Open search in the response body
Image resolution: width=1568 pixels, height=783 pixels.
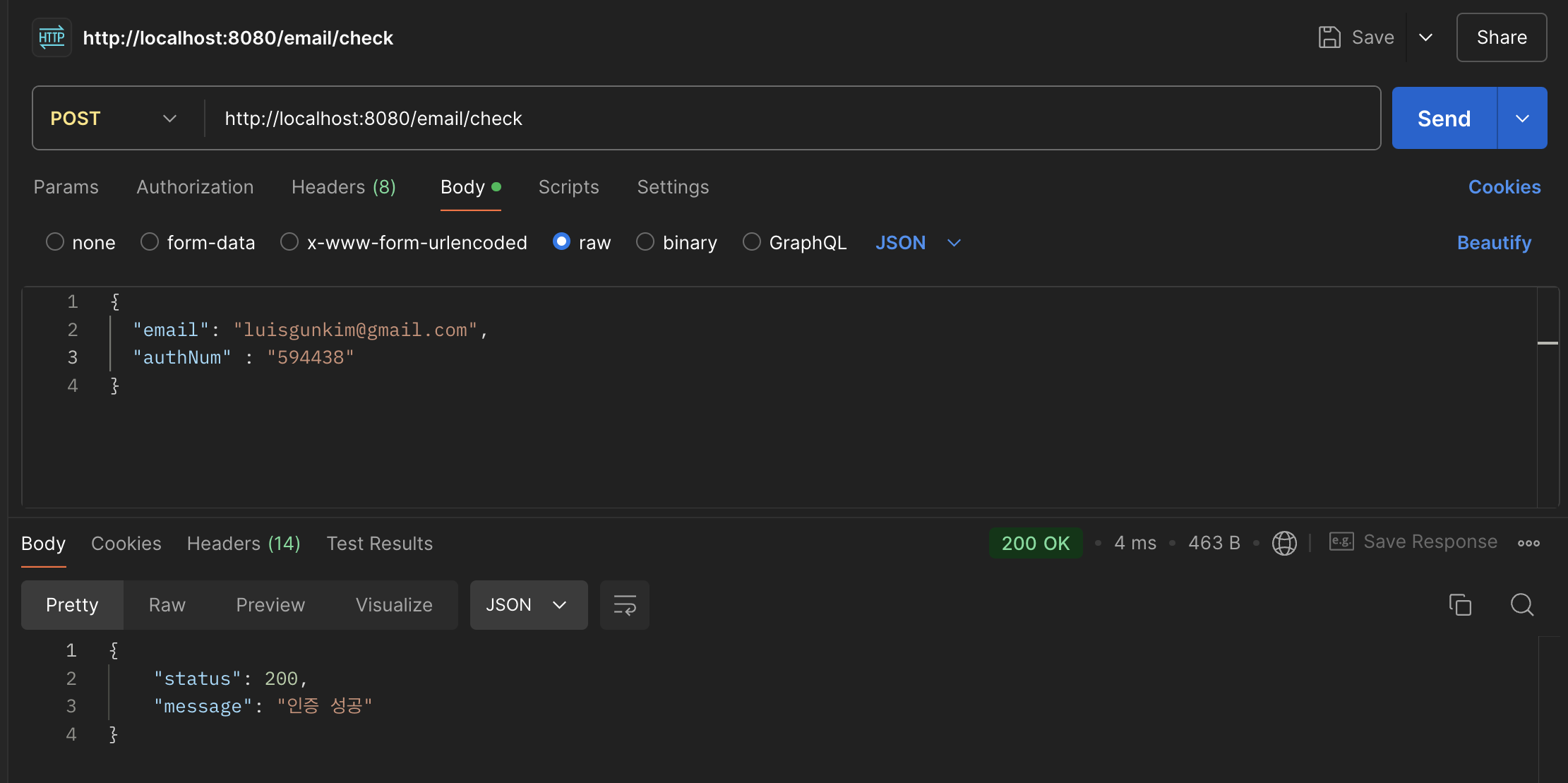click(1521, 605)
